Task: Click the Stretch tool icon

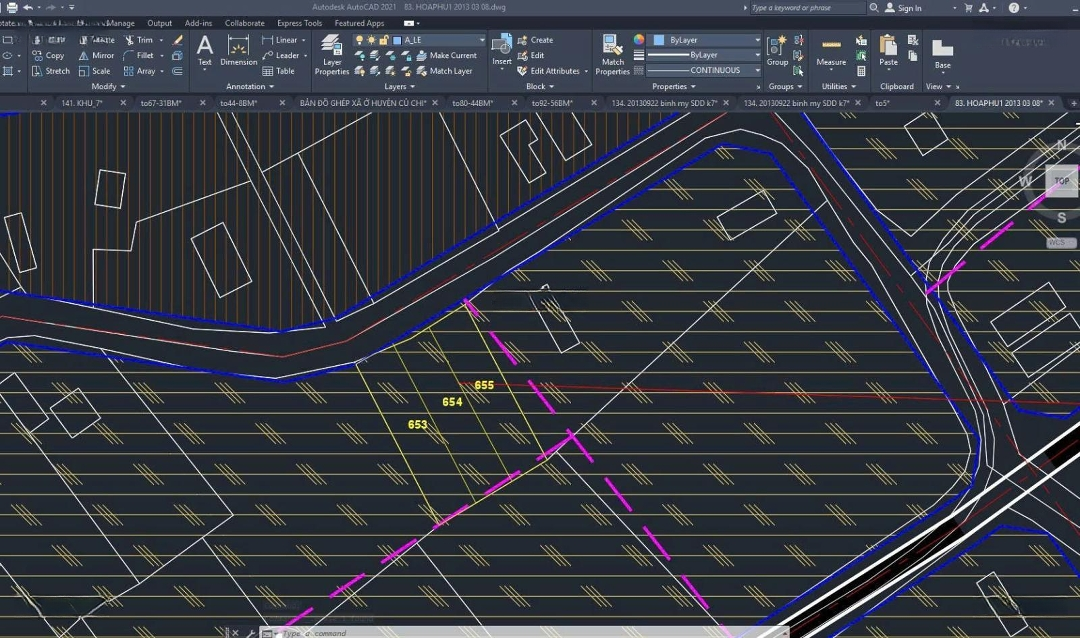Action: coord(36,71)
